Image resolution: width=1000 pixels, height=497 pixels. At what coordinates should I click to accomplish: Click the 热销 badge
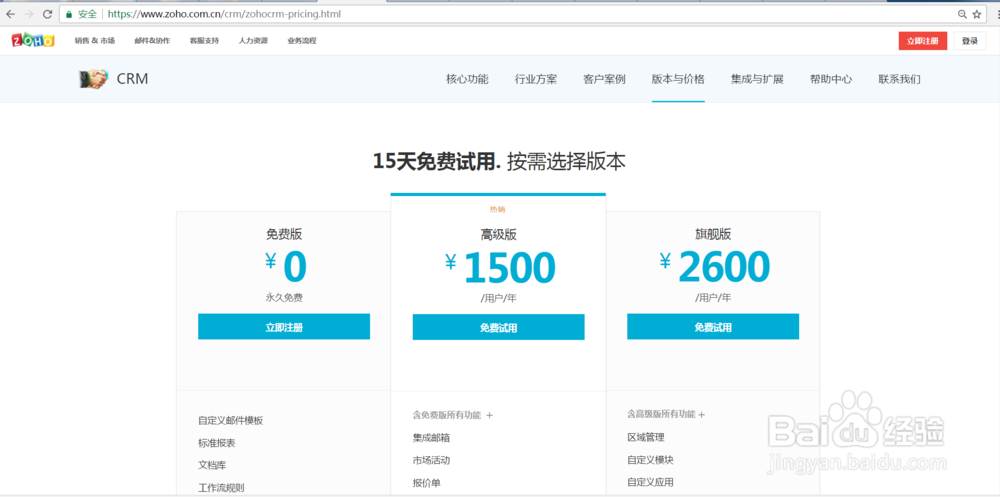[x=498, y=209]
